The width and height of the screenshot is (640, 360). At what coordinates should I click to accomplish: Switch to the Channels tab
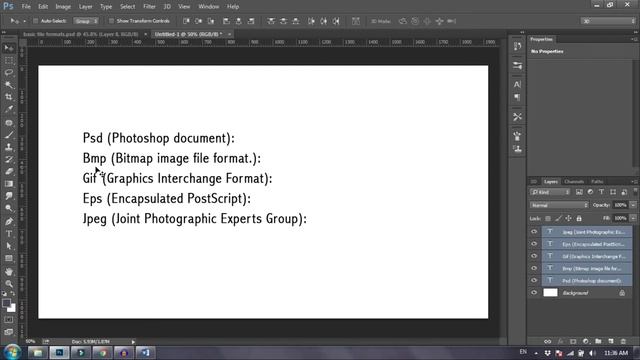574,182
